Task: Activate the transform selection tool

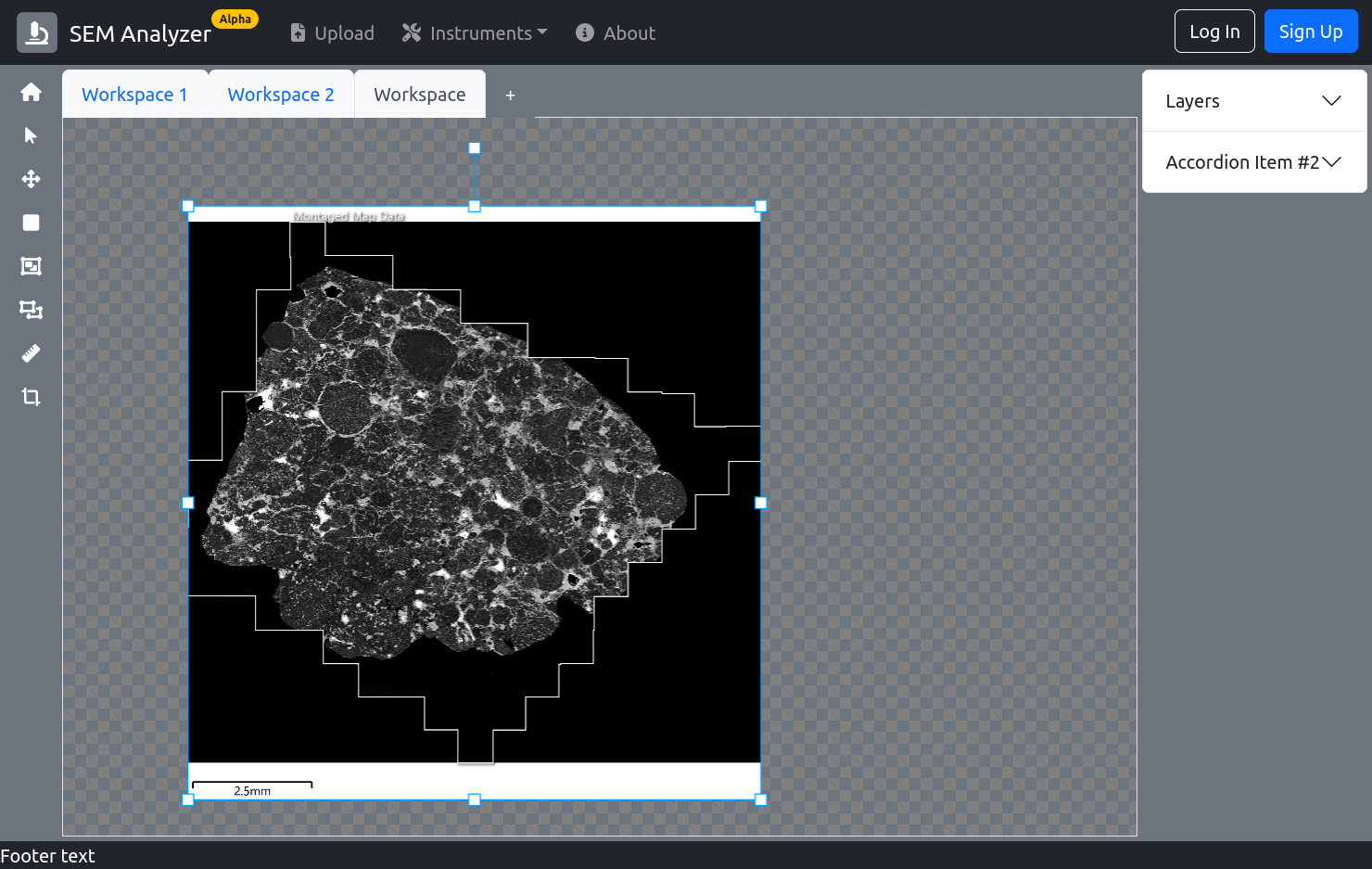Action: coord(31,310)
